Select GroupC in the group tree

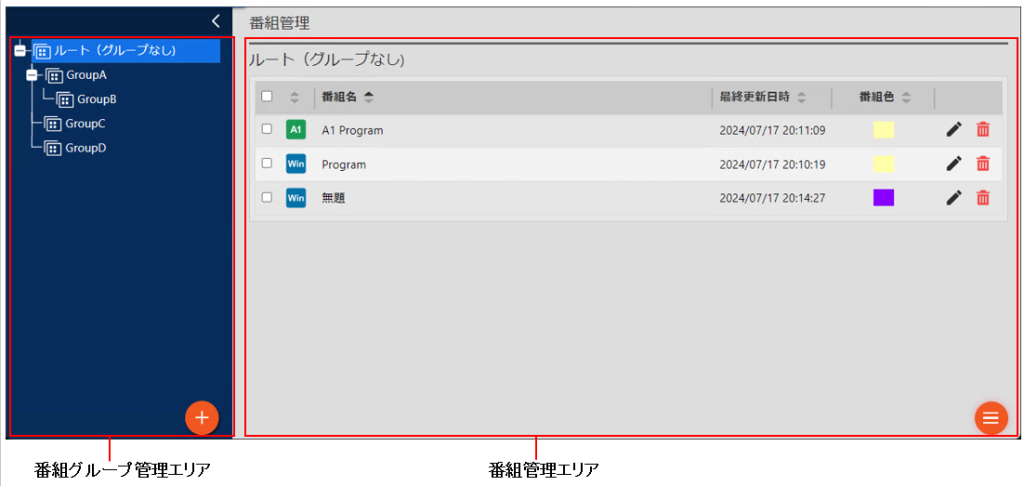(x=86, y=123)
